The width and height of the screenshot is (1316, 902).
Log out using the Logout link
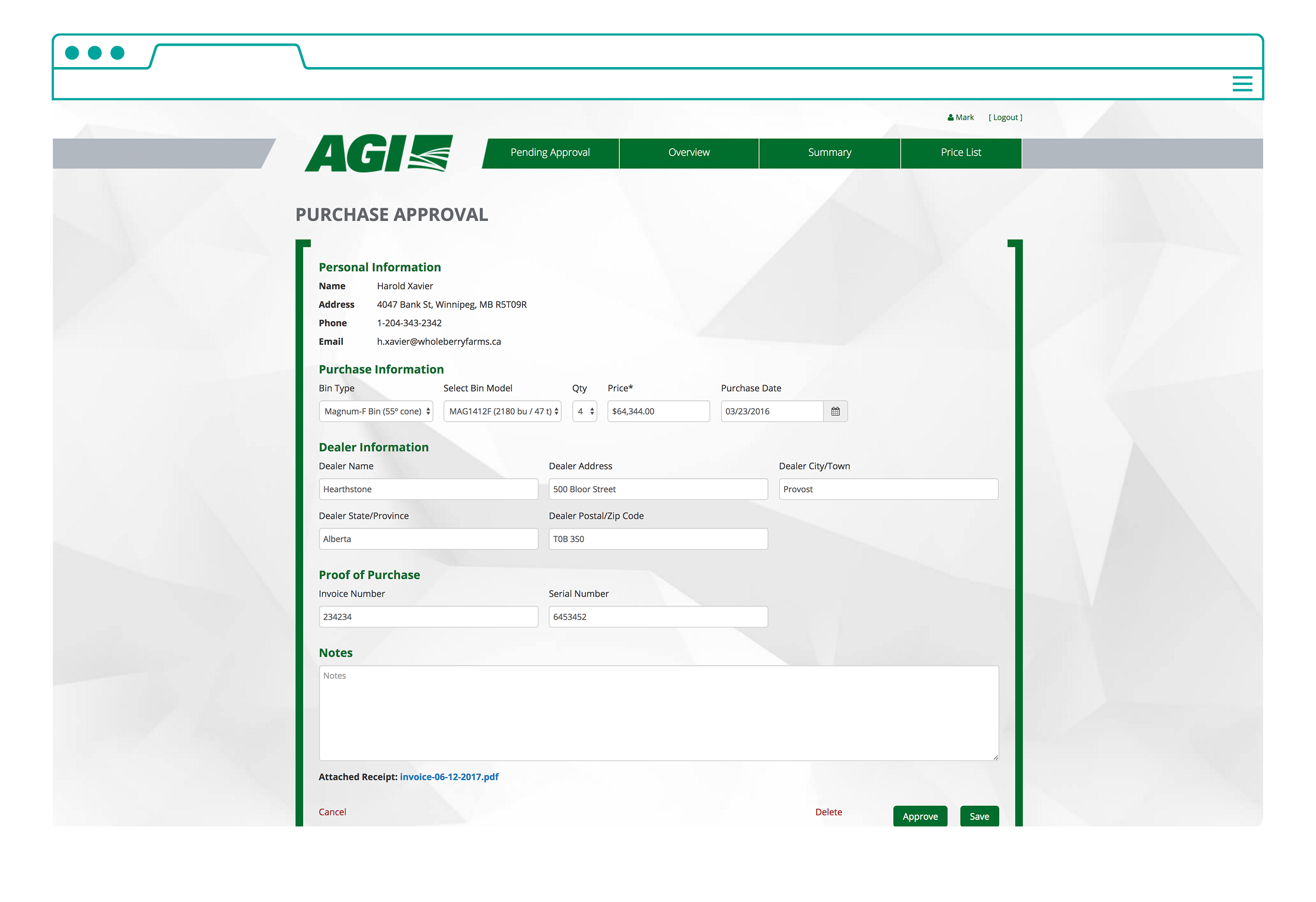tap(1005, 118)
